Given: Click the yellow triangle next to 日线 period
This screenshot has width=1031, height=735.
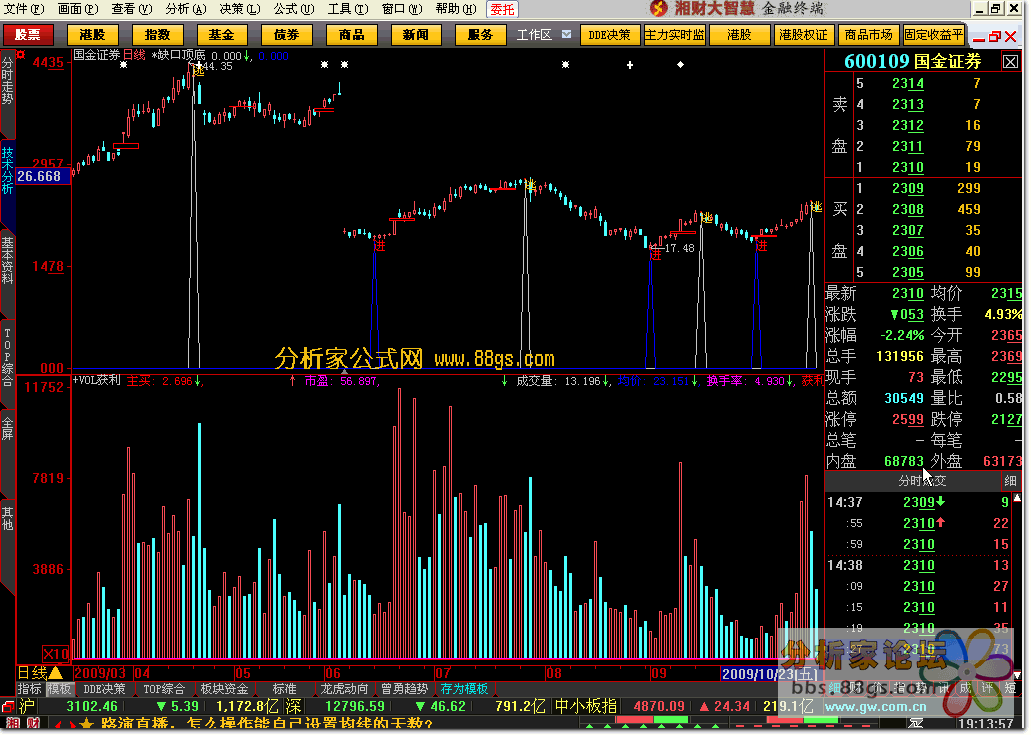Looking at the screenshot, I should (56, 673).
